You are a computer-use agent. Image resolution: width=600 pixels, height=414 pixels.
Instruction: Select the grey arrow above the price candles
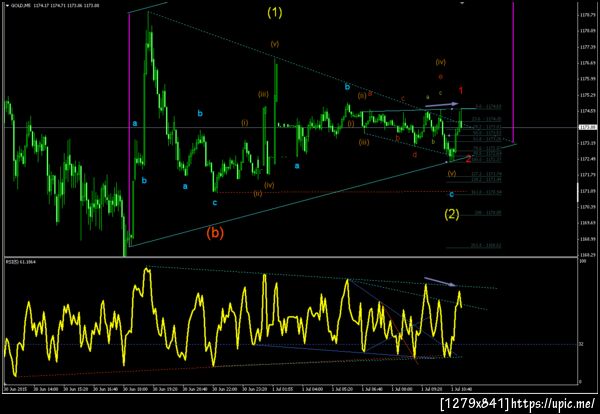(441, 104)
